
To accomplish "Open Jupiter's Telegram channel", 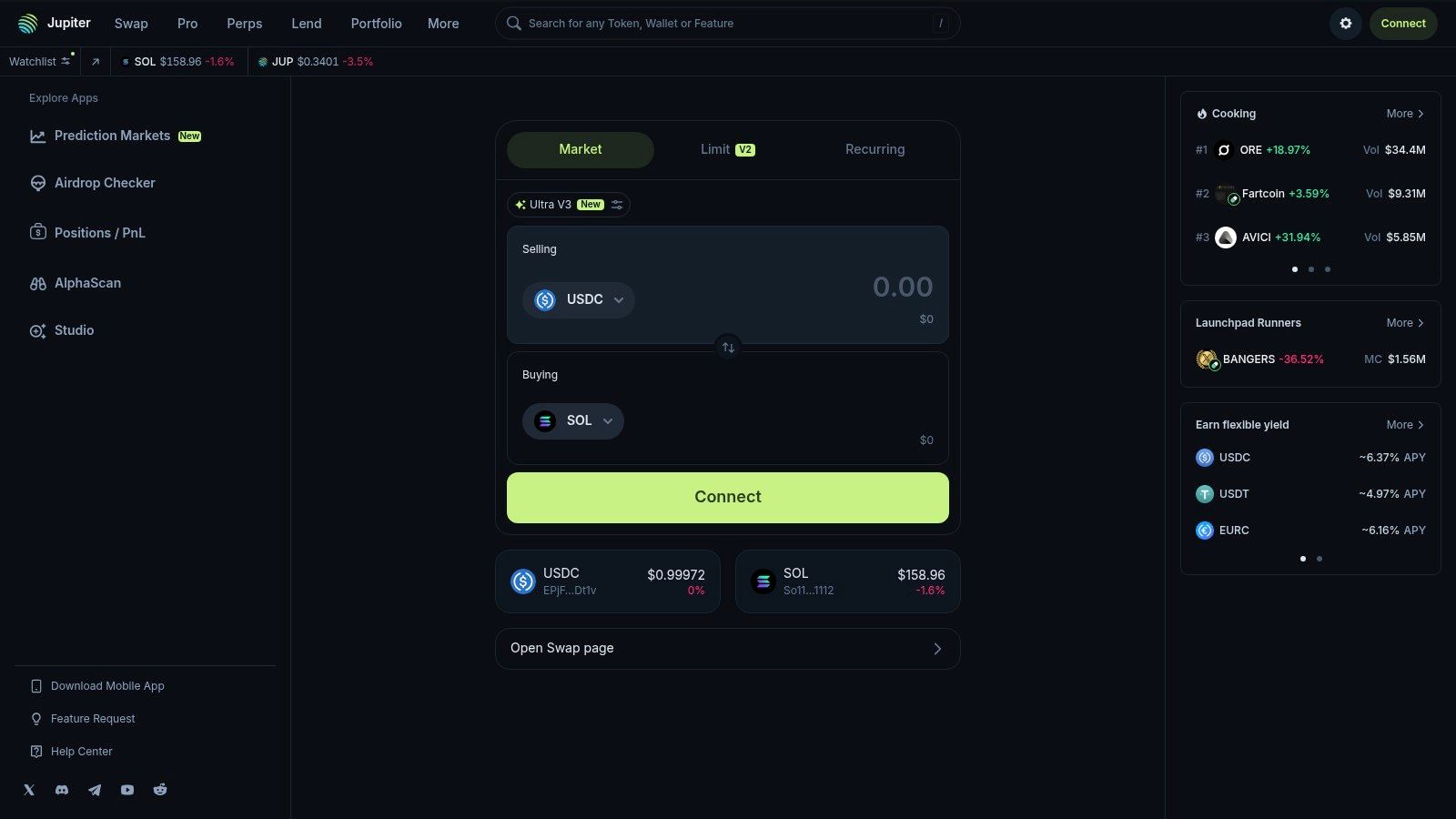I will pyautogui.click(x=95, y=790).
